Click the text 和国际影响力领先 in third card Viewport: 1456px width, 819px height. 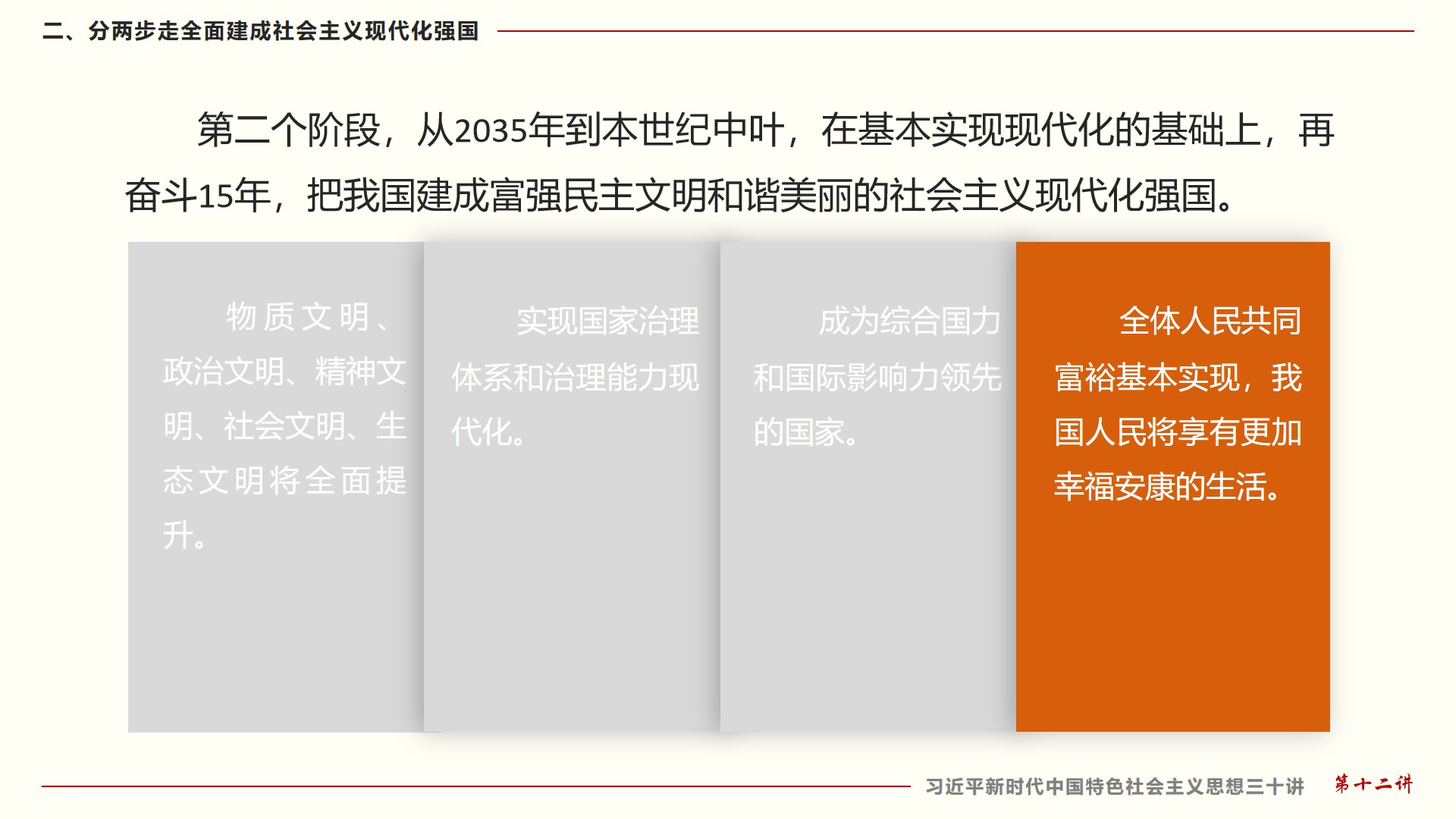(x=877, y=378)
